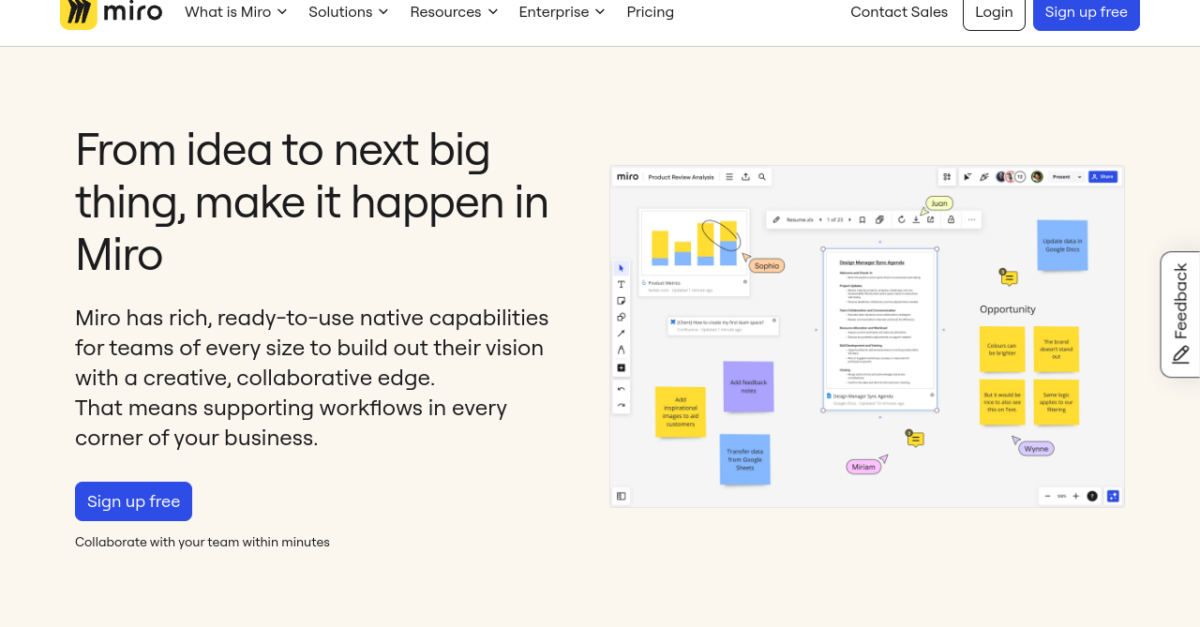Click the export icon next to Product Review Analysis
The width and height of the screenshot is (1200, 627).
[x=745, y=177]
